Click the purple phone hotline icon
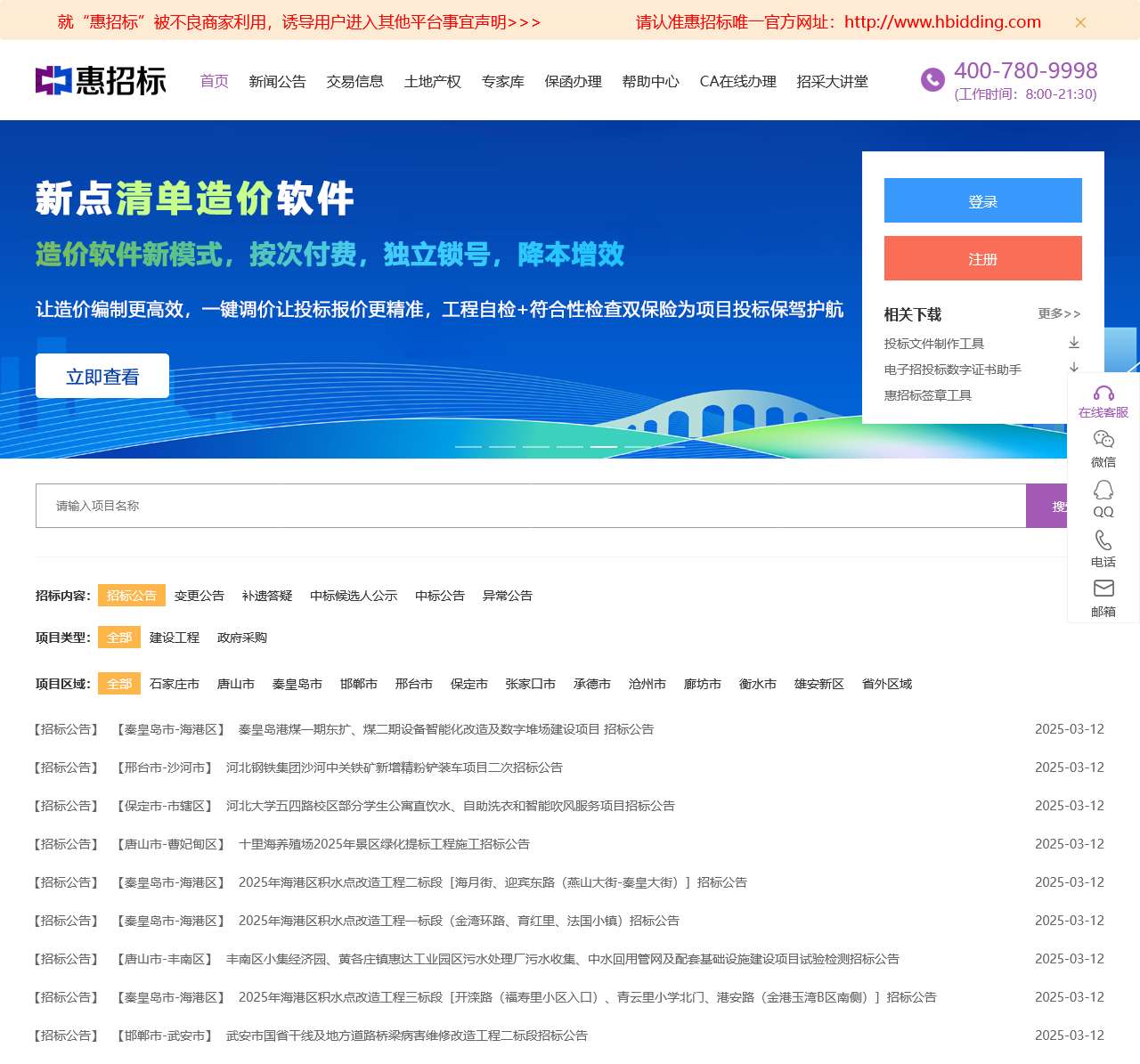This screenshot has height=1064, width=1140. point(932,80)
